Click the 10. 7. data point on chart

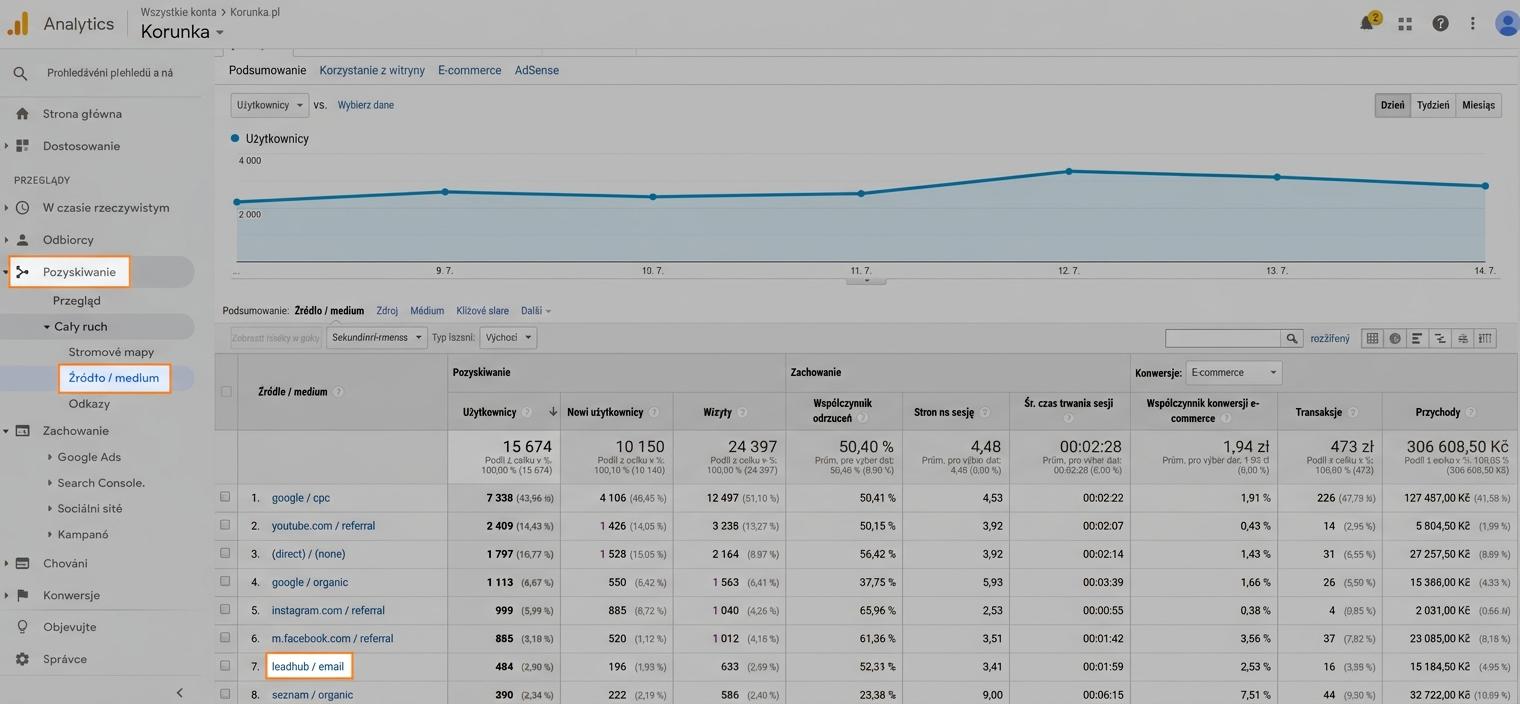point(653,197)
